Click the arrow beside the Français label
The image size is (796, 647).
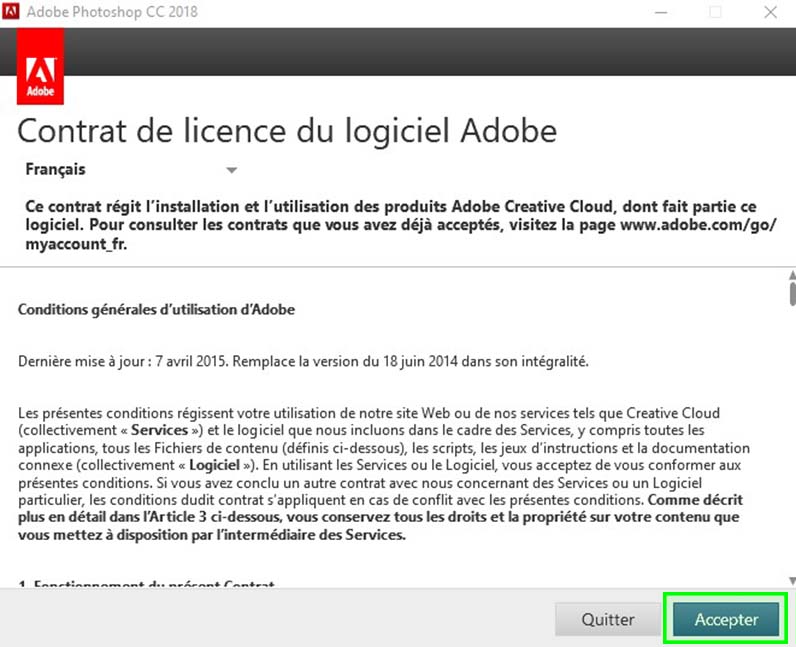(232, 171)
